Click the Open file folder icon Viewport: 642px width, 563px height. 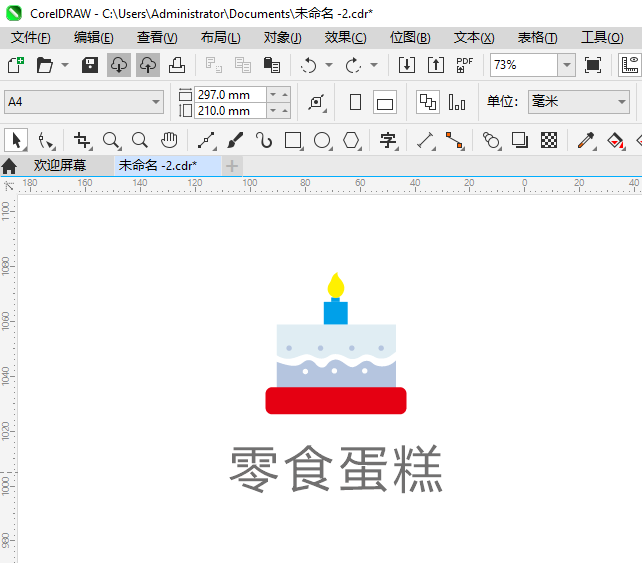45,65
